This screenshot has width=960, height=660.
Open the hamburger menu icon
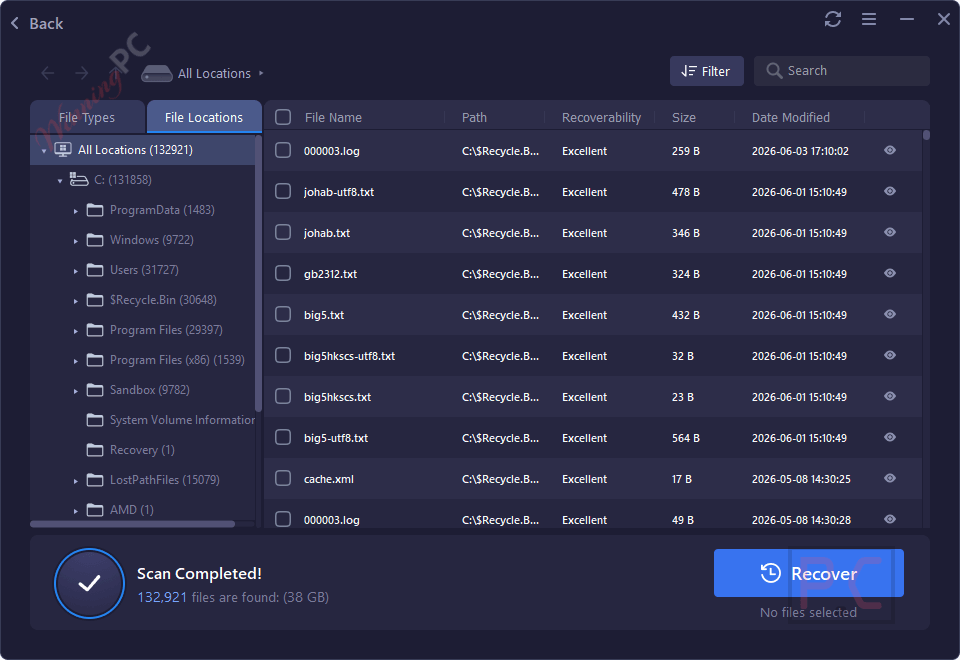point(869,19)
